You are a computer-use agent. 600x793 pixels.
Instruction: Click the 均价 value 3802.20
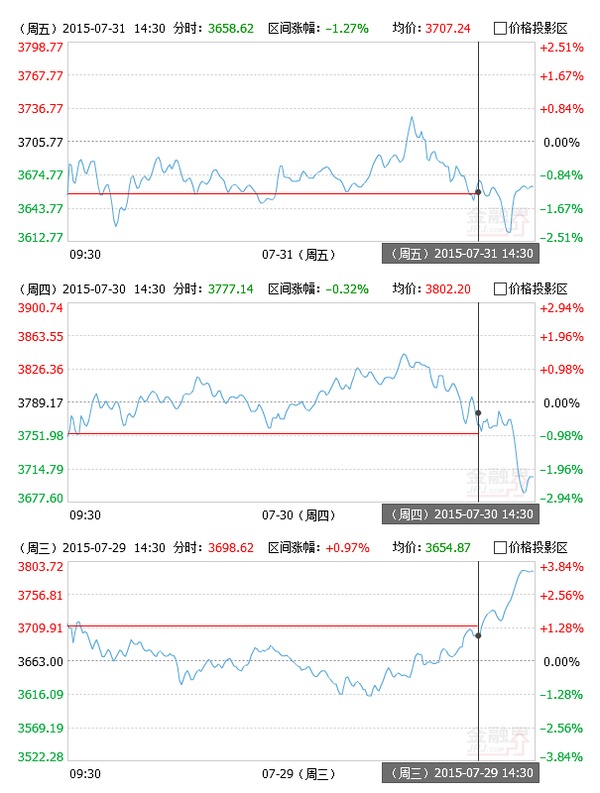coord(449,289)
